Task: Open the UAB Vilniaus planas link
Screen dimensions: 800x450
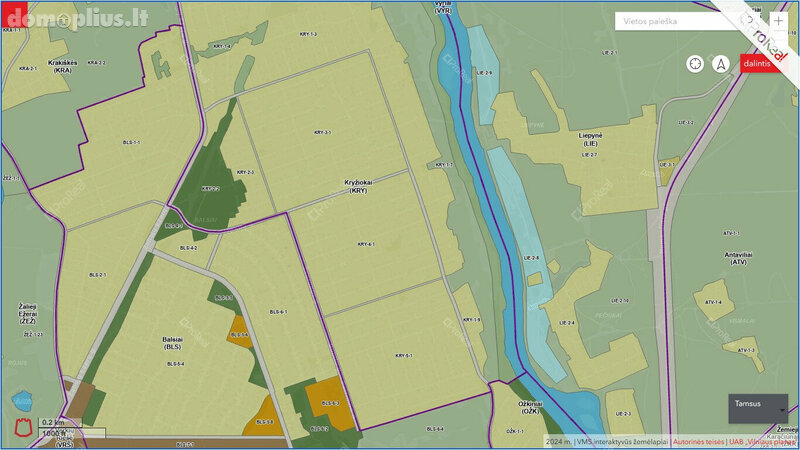Action: click(x=763, y=442)
